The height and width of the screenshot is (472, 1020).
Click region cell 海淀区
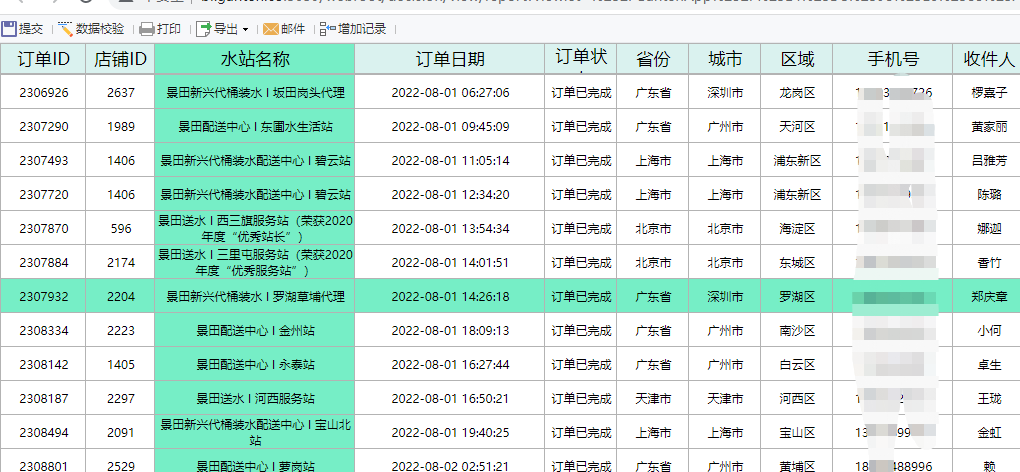click(797, 228)
